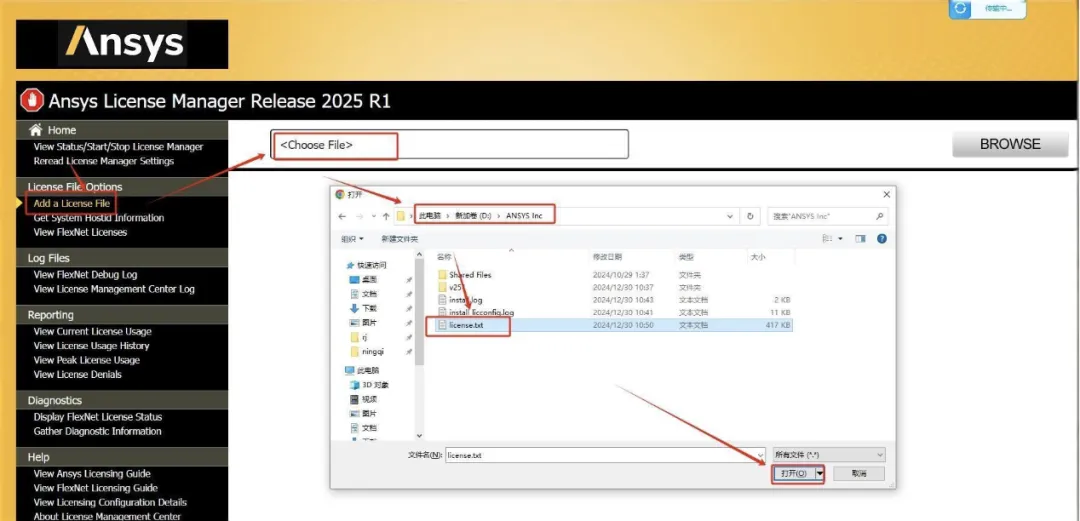This screenshot has height=521, width=1080.
Task: Toggle the preview pane icon in the dialog
Action: coord(860,238)
